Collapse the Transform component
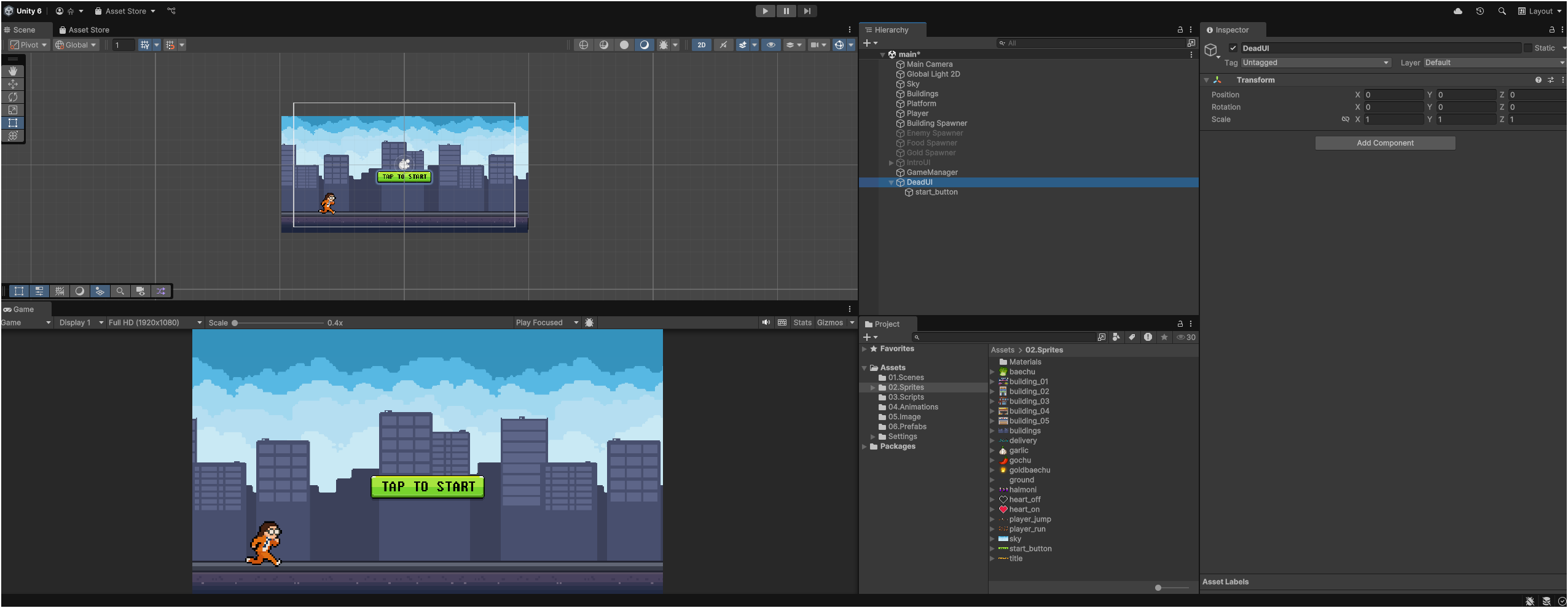 pyautogui.click(x=1206, y=80)
